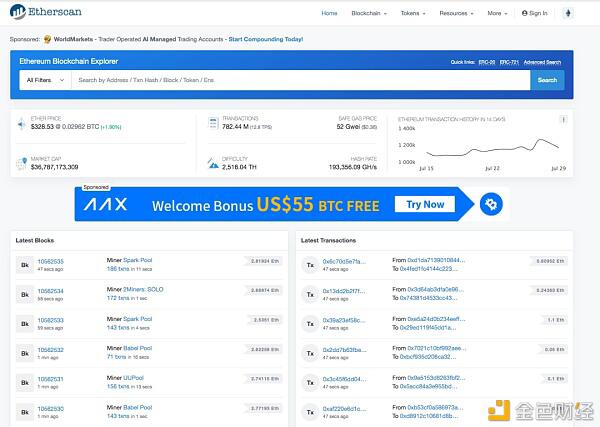Click the Latest Blocks heading
This screenshot has width=600, height=427.
pos(34,240)
